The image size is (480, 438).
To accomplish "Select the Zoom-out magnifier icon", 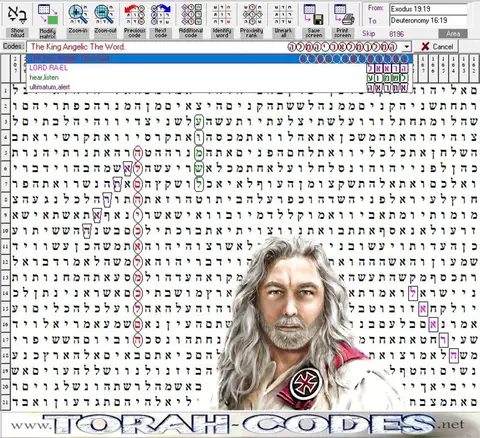I will click(x=105, y=14).
